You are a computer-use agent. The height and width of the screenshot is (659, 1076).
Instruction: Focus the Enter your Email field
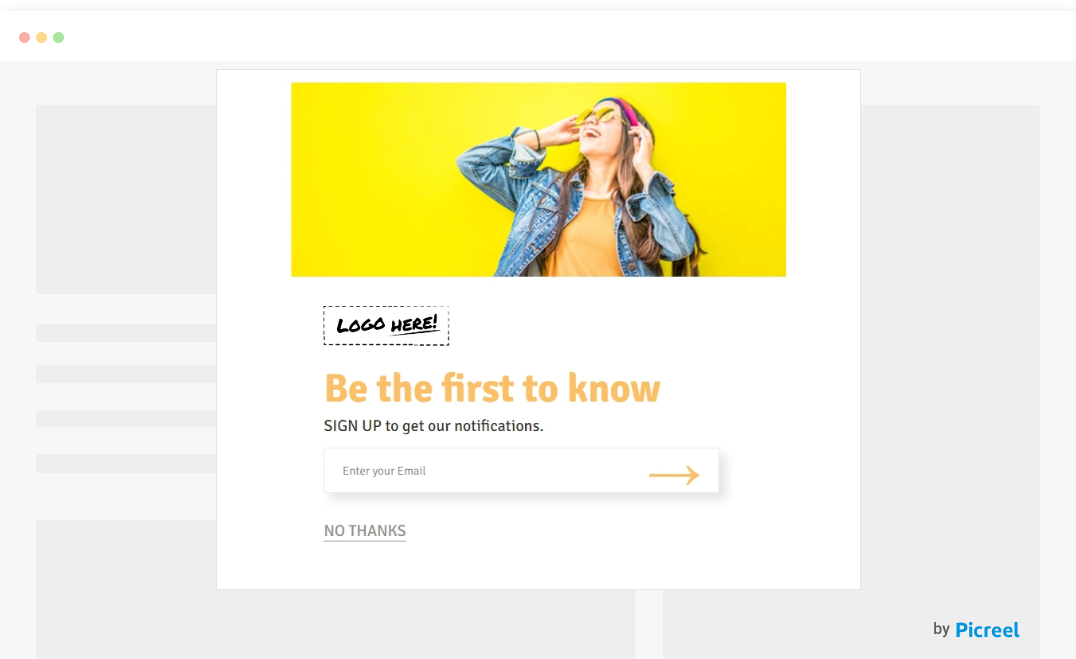[x=521, y=471]
